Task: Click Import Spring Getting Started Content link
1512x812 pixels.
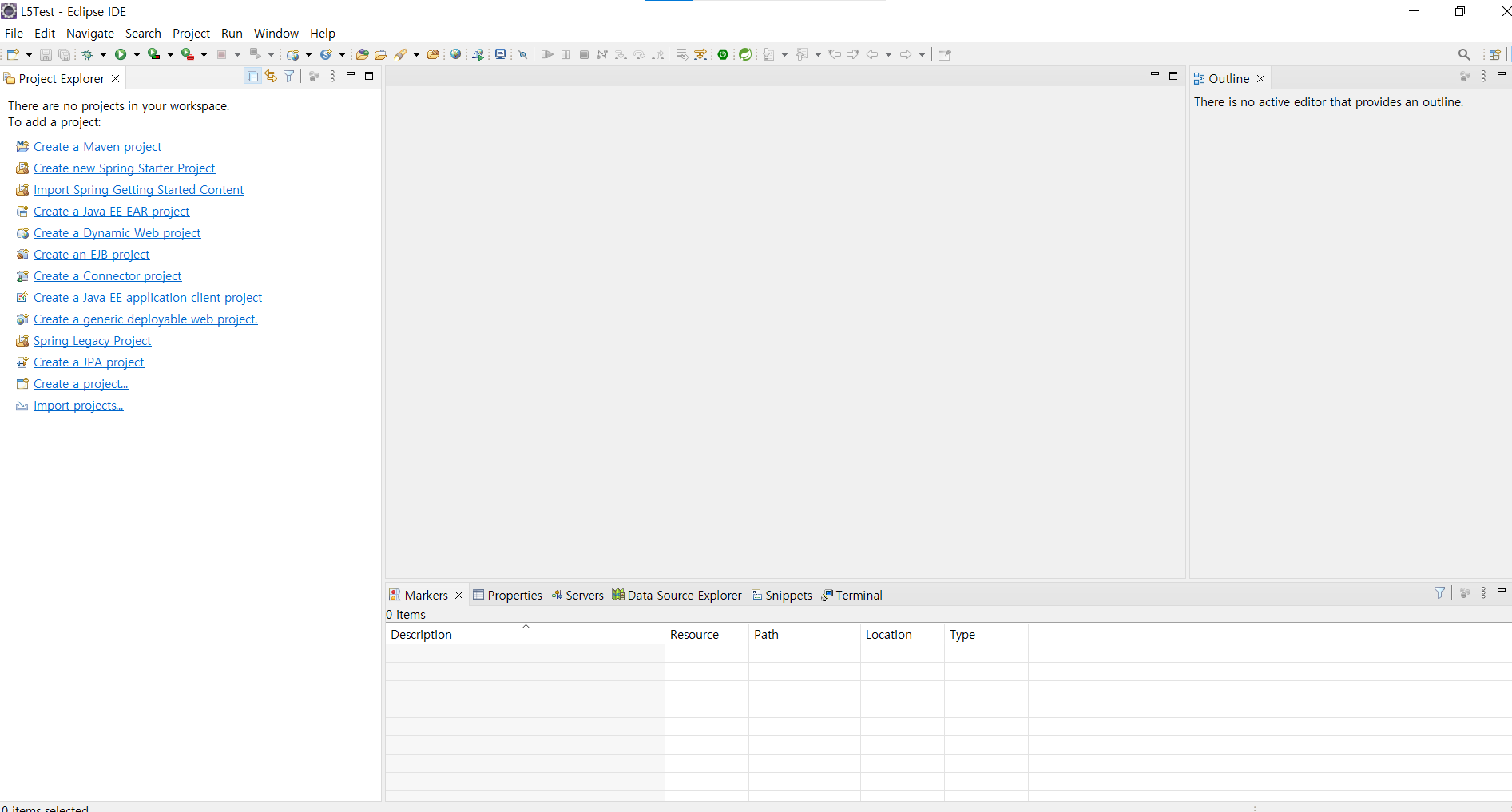Action: click(x=139, y=190)
